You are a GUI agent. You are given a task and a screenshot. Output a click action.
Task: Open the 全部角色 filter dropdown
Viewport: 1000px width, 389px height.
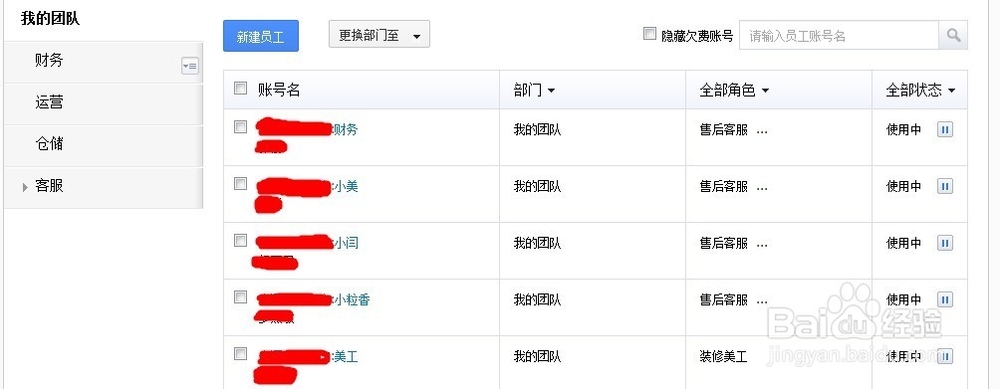(x=735, y=91)
